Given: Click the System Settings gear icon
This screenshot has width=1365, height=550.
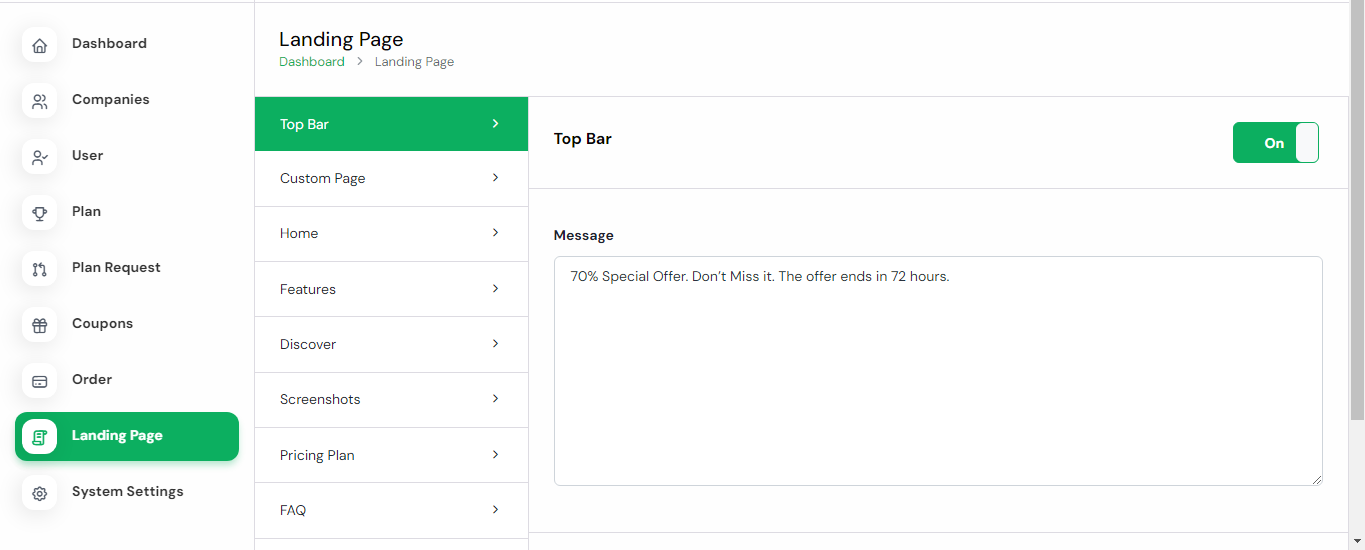Looking at the screenshot, I should 40,493.
